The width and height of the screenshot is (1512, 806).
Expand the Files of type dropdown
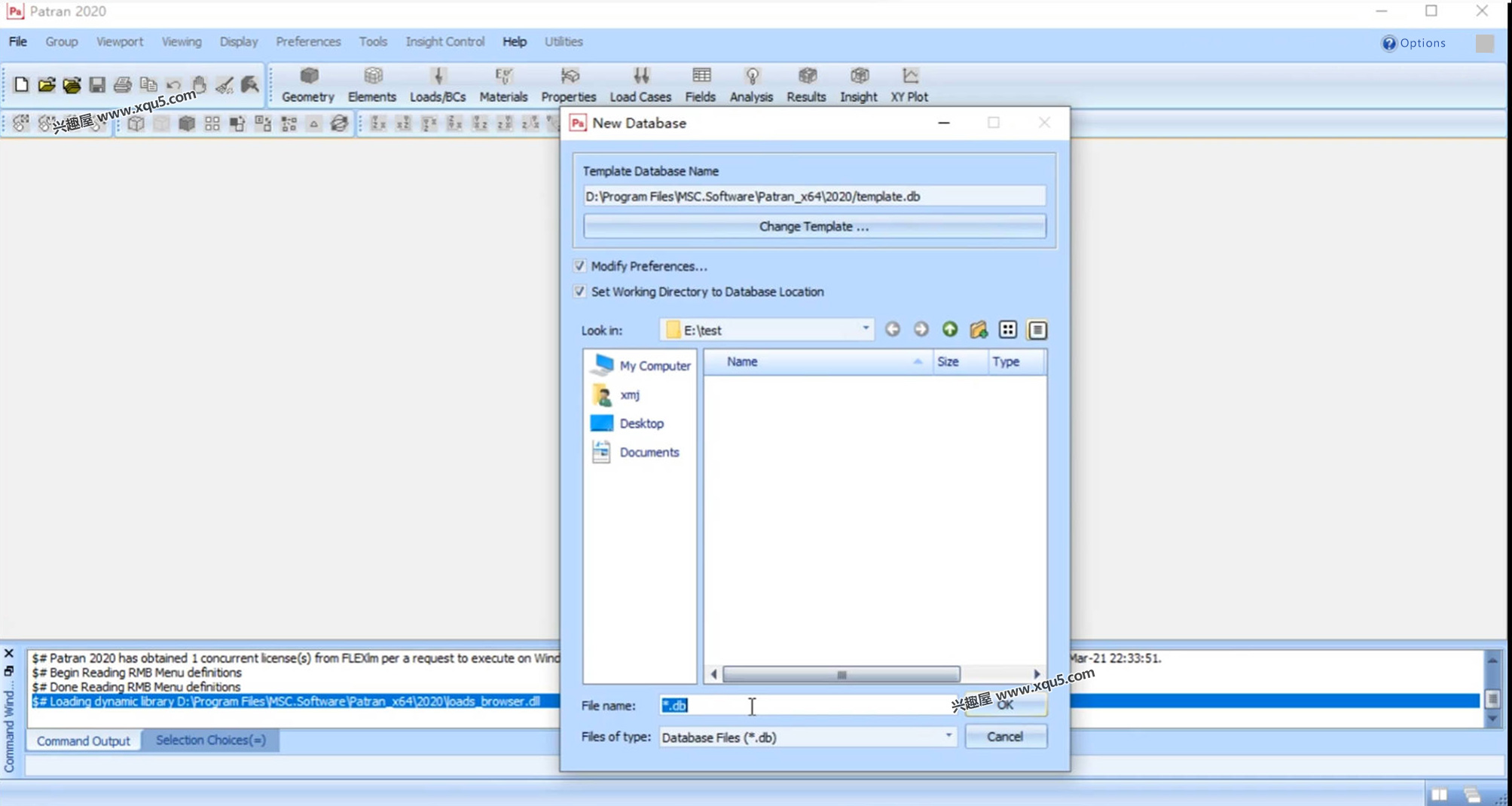pyautogui.click(x=948, y=736)
